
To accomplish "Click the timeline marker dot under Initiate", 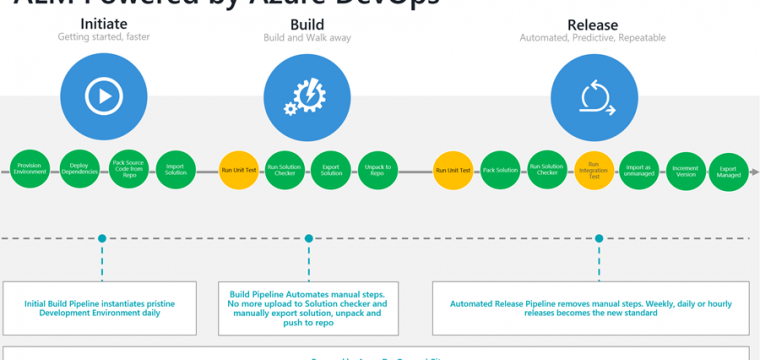I will coord(102,238).
